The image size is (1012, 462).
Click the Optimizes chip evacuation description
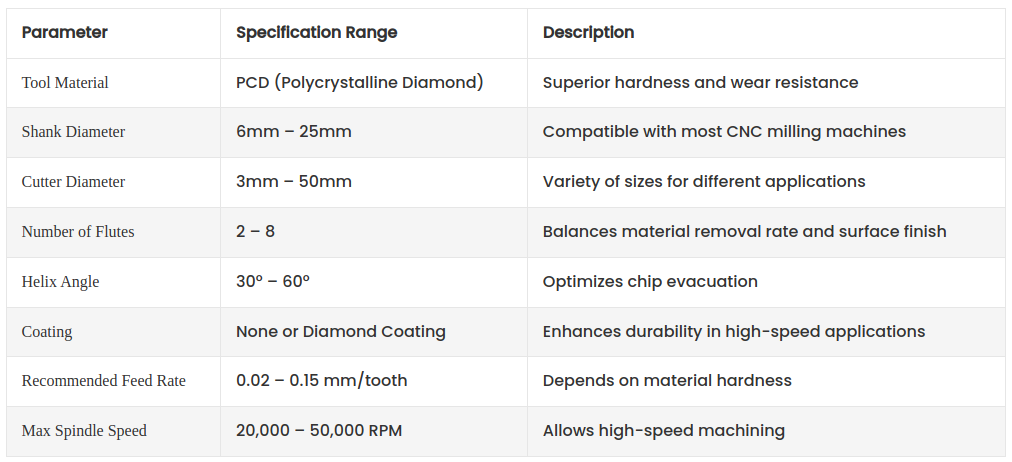coord(650,282)
